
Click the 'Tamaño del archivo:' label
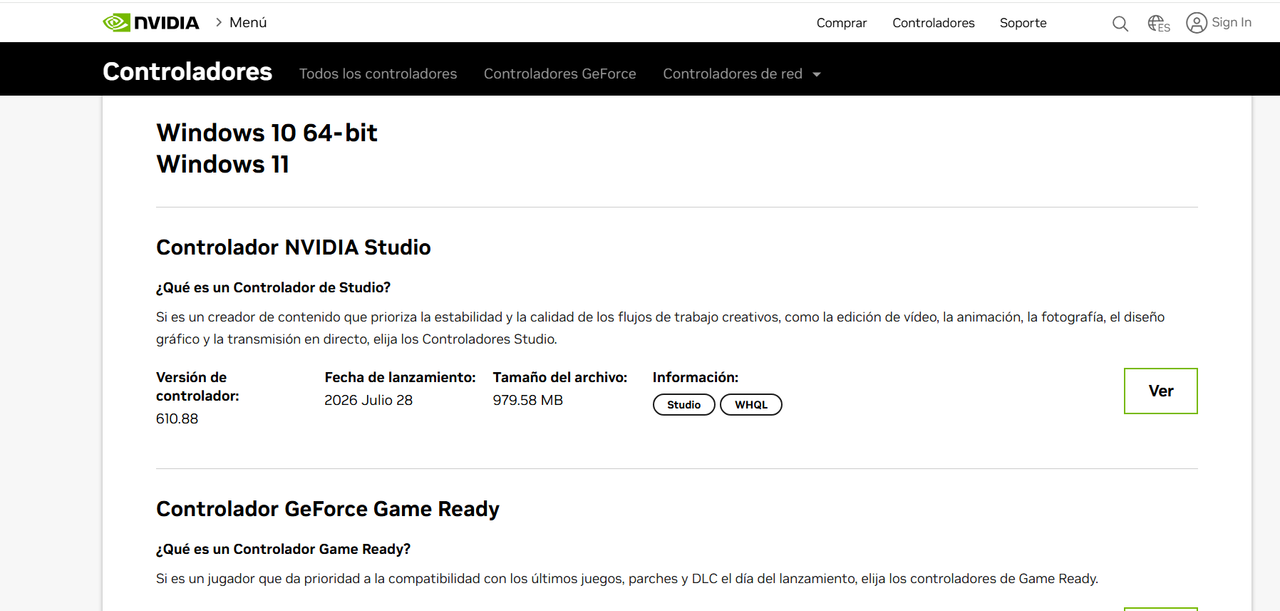click(x=560, y=377)
